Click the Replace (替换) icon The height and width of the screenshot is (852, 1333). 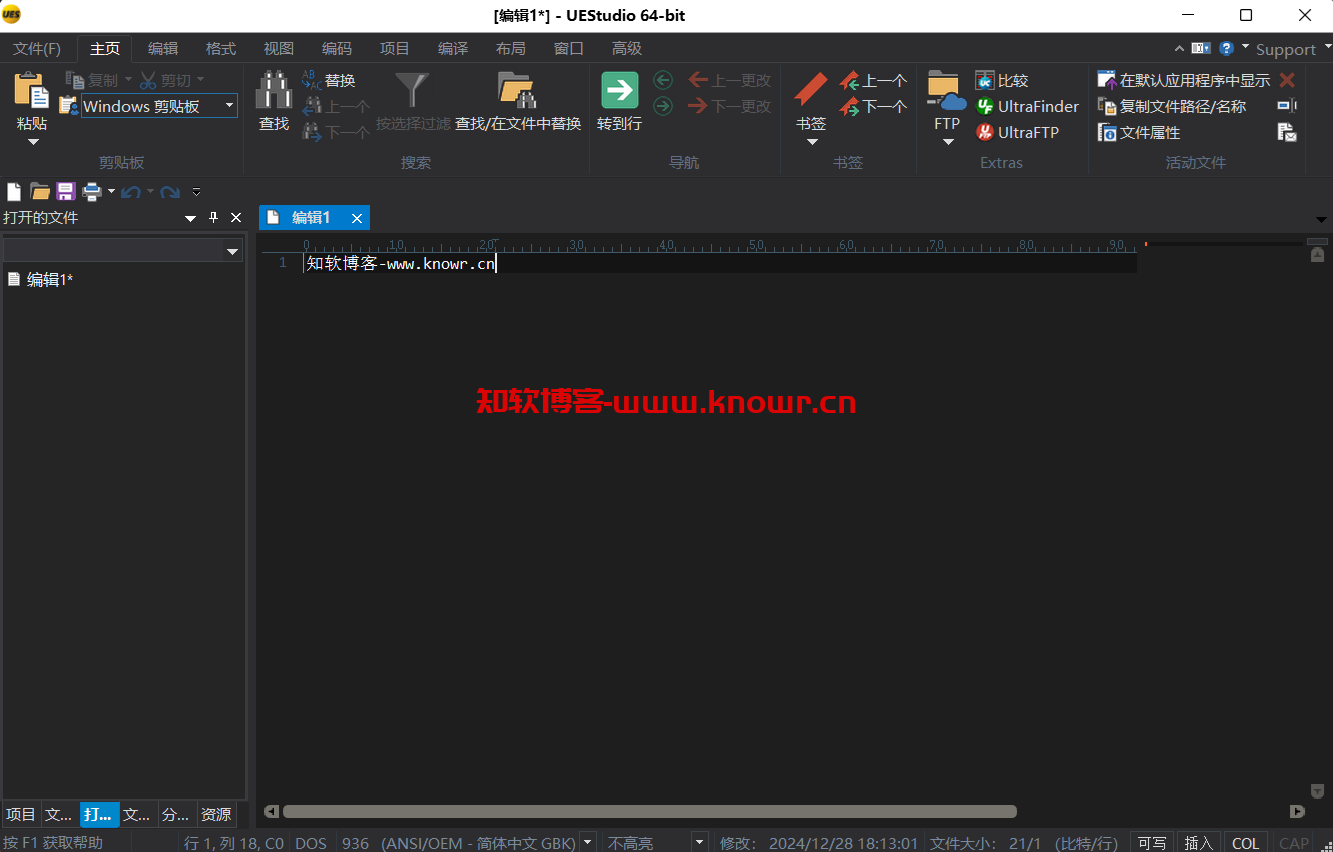click(x=312, y=80)
